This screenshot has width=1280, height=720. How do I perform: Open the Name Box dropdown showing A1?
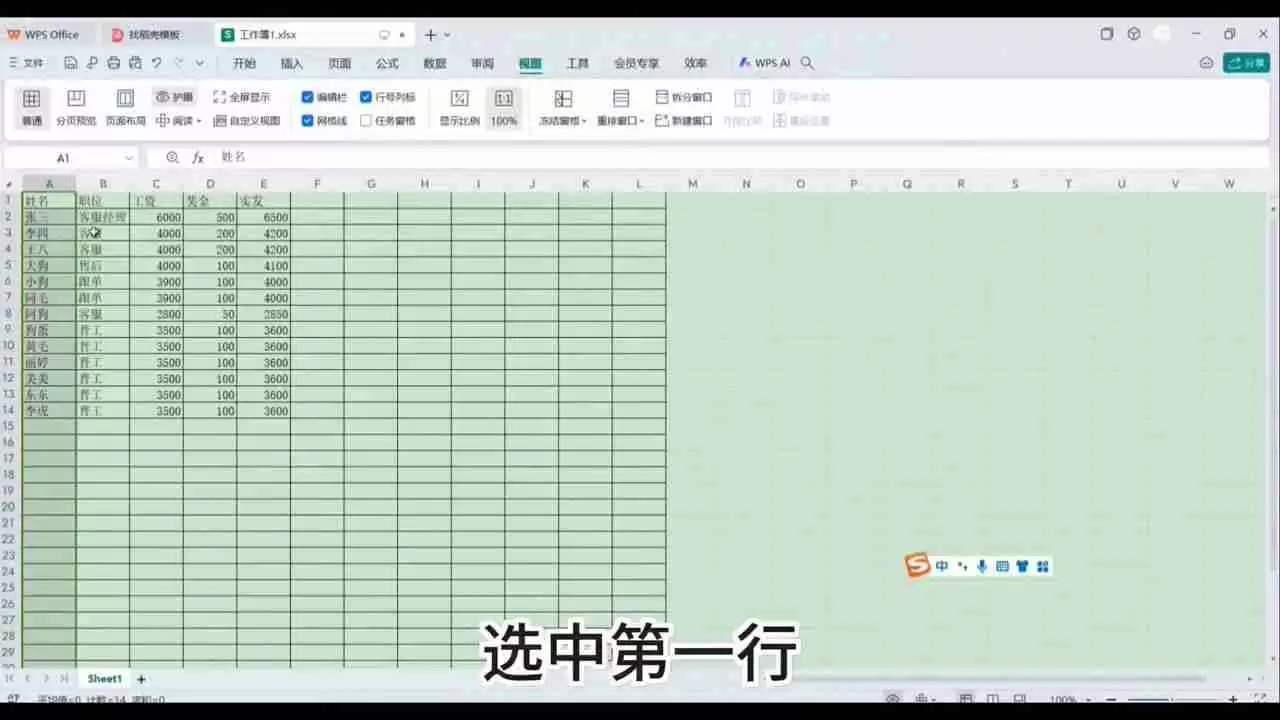pos(129,157)
